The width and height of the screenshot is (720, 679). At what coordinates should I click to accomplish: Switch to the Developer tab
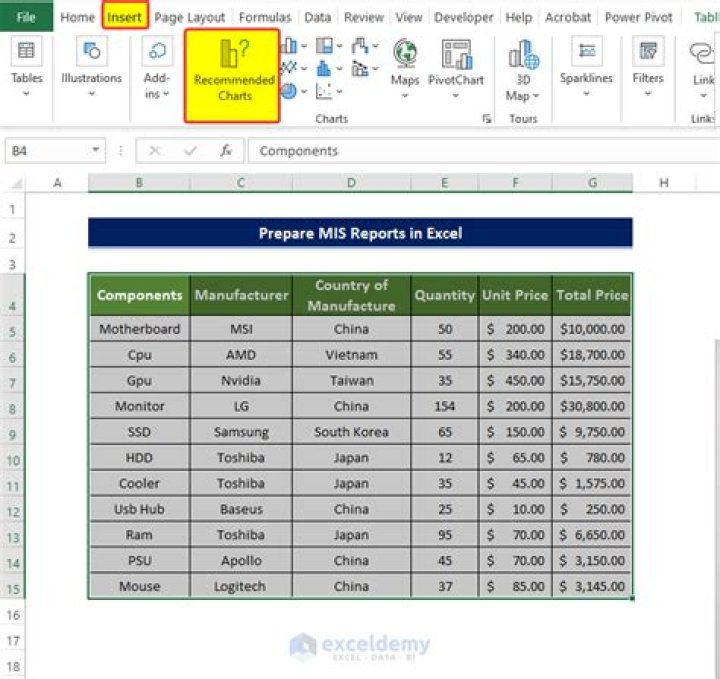[463, 17]
